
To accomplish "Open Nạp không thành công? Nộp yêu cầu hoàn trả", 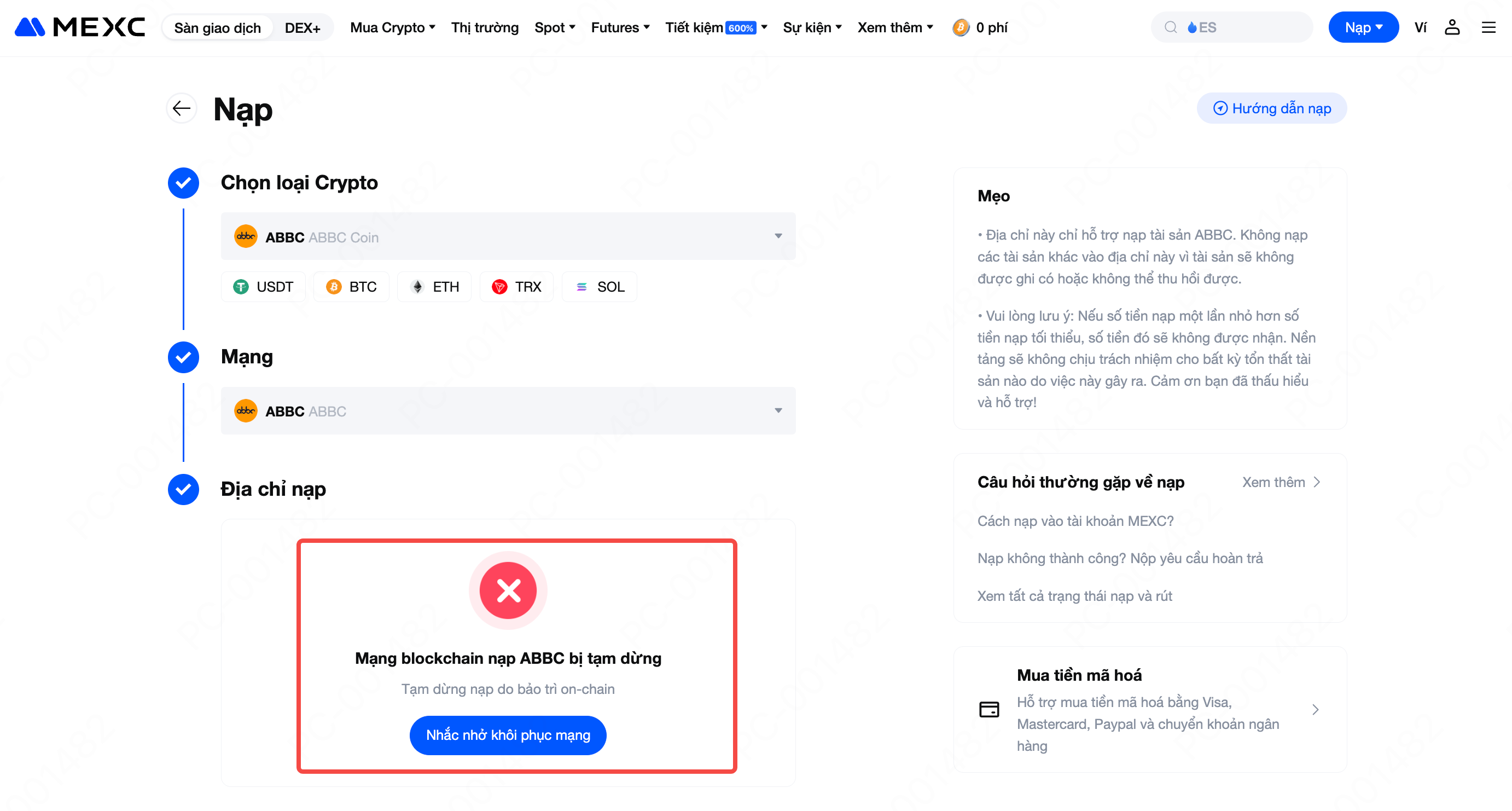I will click(x=1120, y=558).
